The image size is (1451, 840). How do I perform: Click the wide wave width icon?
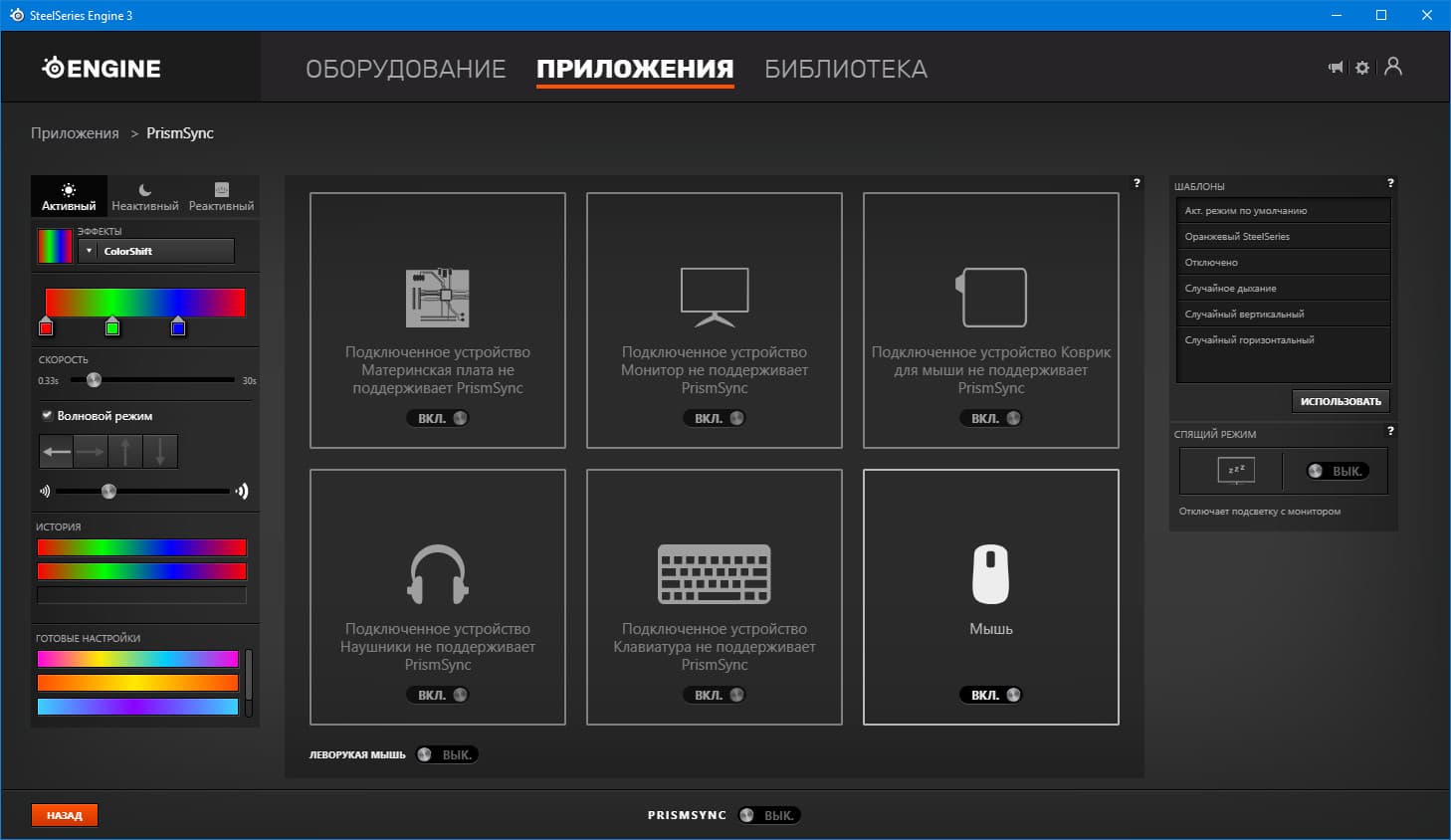click(242, 491)
